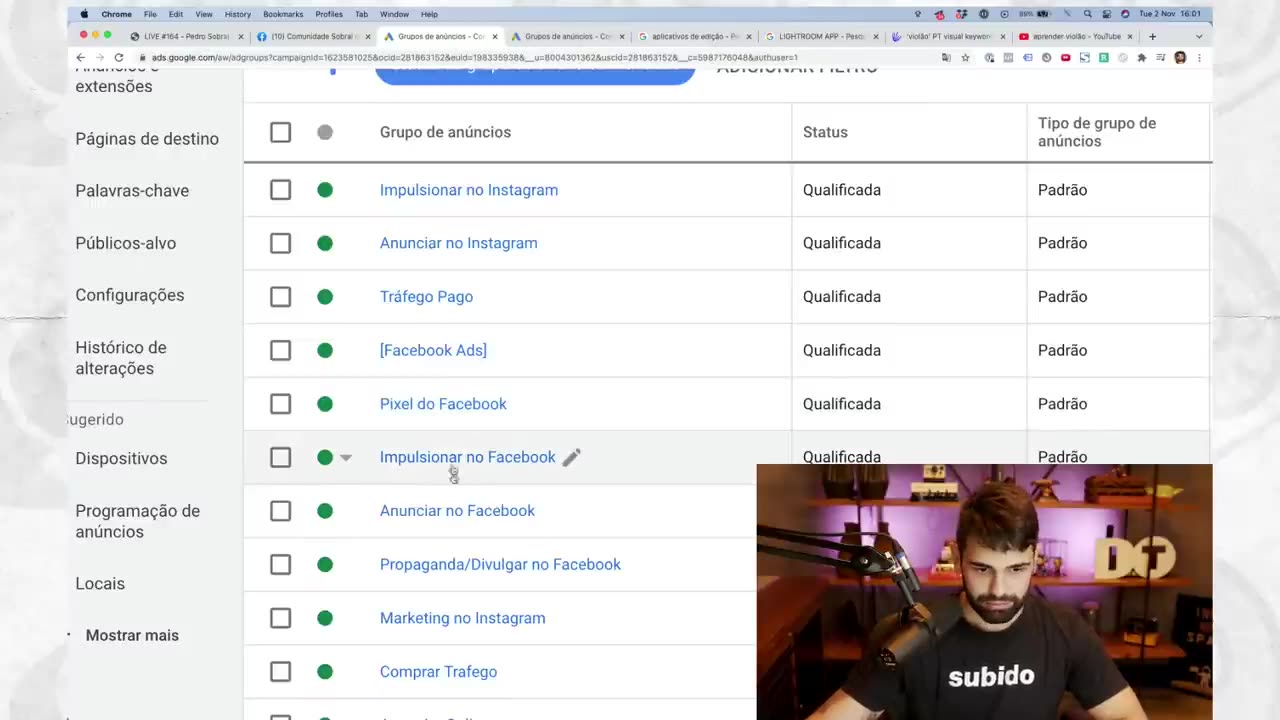Open Histórico de alterações in sidebar

pyautogui.click(x=121, y=358)
